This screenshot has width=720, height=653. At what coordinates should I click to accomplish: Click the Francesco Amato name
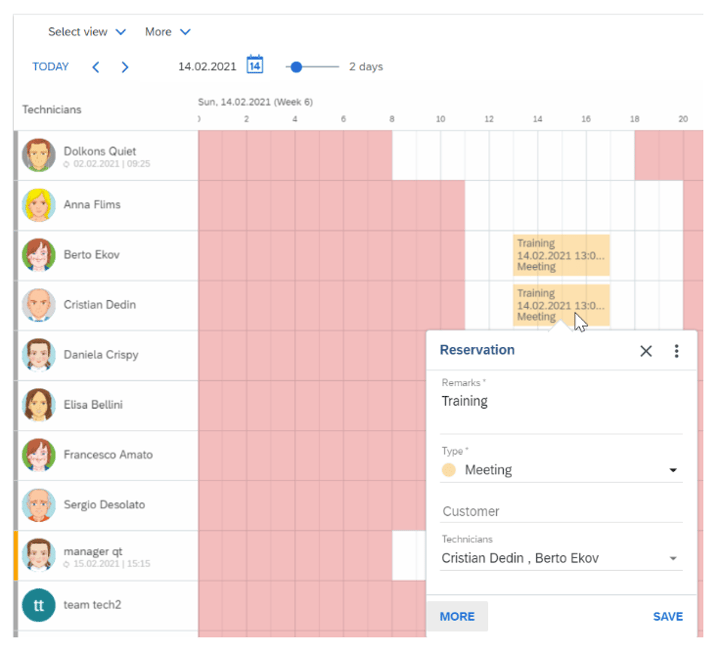point(108,455)
